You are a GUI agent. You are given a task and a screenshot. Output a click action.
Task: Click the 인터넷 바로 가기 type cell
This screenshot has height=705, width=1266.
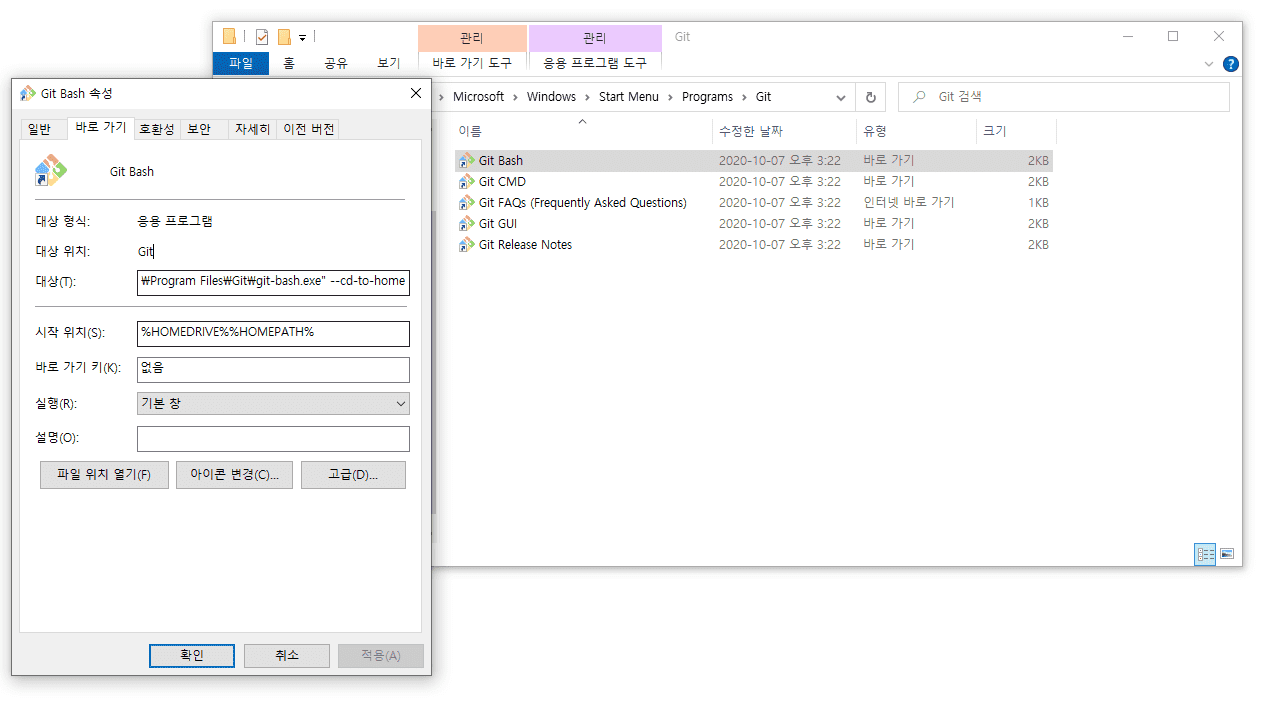tap(909, 203)
